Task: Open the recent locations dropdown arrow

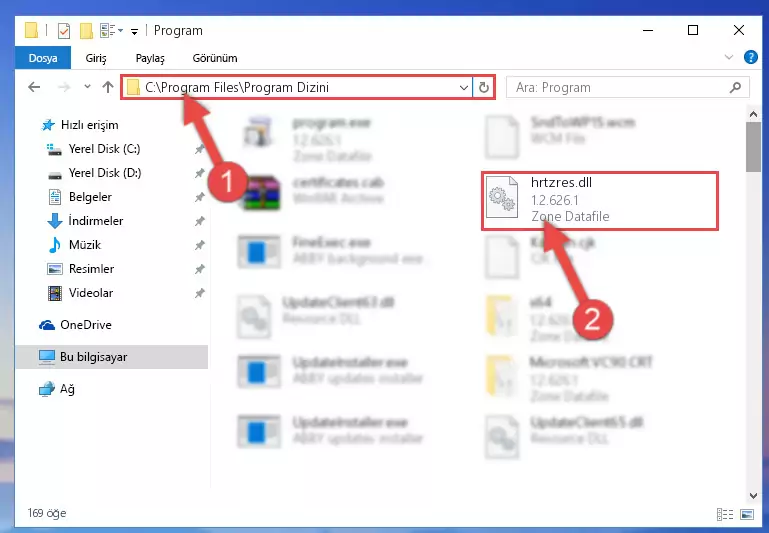Action: (87, 87)
